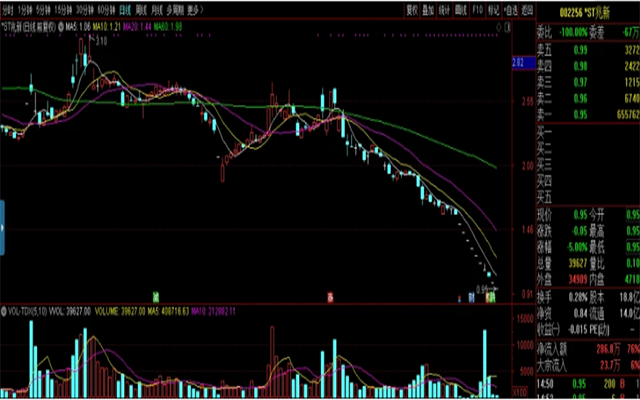The height and width of the screenshot is (400, 640).
Task: Switch to the 5分钟 period tab
Action: (x=45, y=9)
